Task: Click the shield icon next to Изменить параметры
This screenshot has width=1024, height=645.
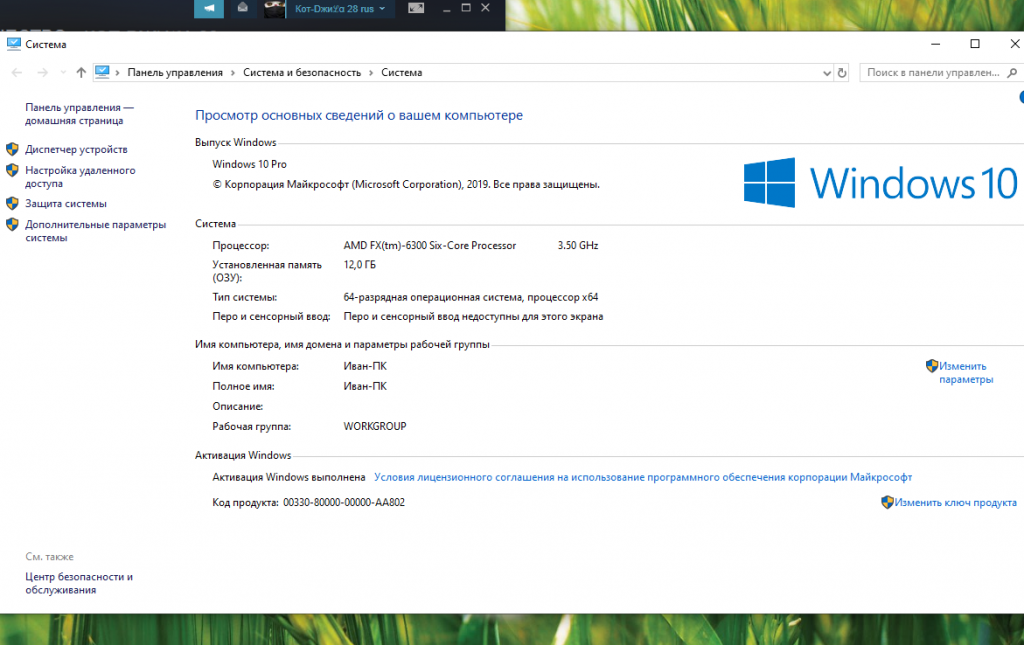Action: click(931, 366)
